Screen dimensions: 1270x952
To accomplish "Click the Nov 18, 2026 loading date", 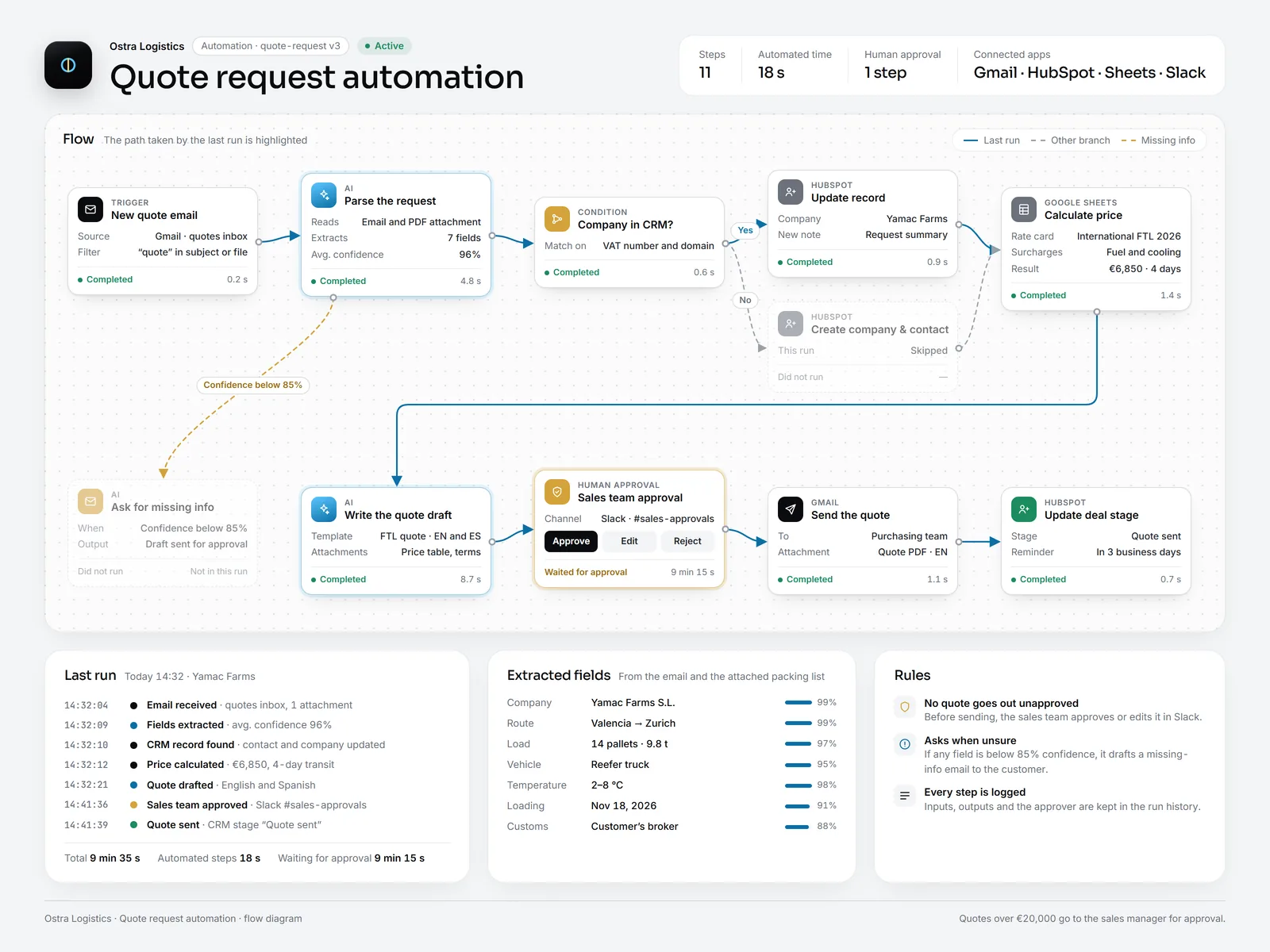I will coord(624,806).
